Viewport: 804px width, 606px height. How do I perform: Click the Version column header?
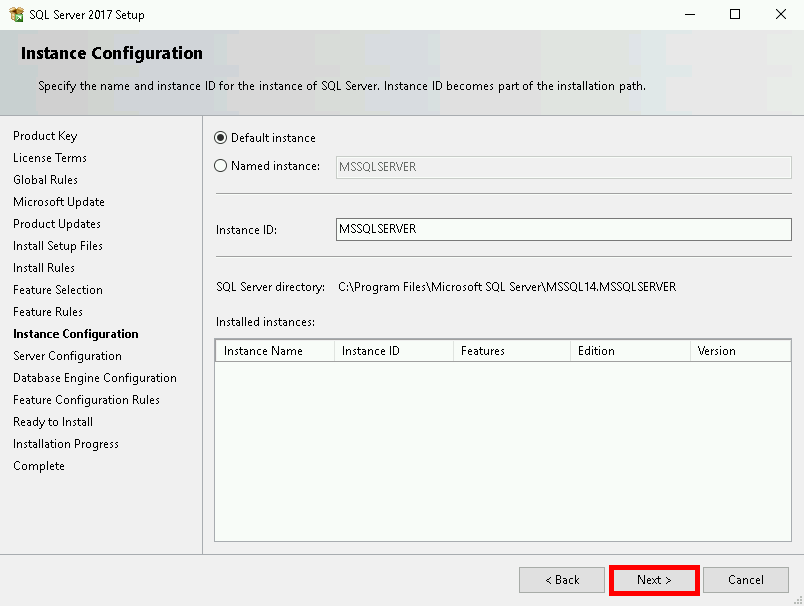tap(739, 351)
